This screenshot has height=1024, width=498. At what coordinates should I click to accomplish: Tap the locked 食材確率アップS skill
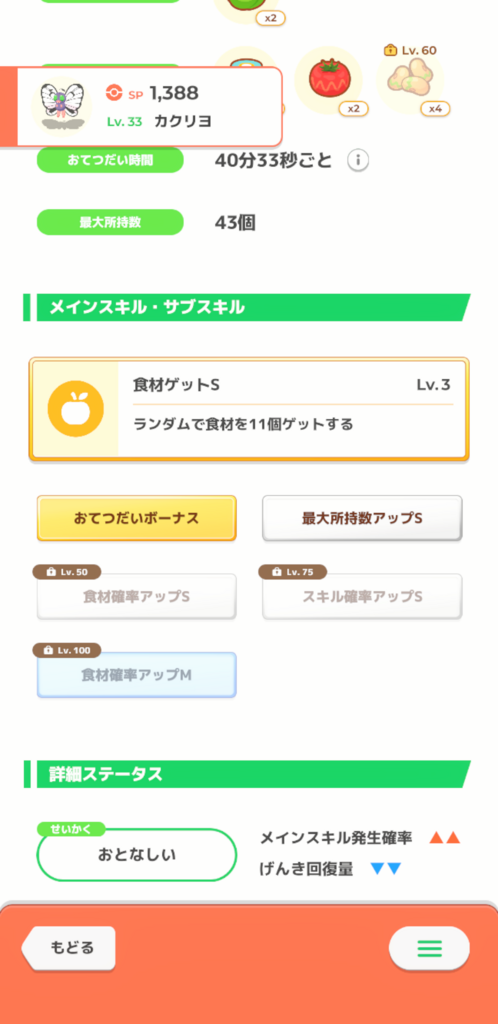(x=136, y=596)
